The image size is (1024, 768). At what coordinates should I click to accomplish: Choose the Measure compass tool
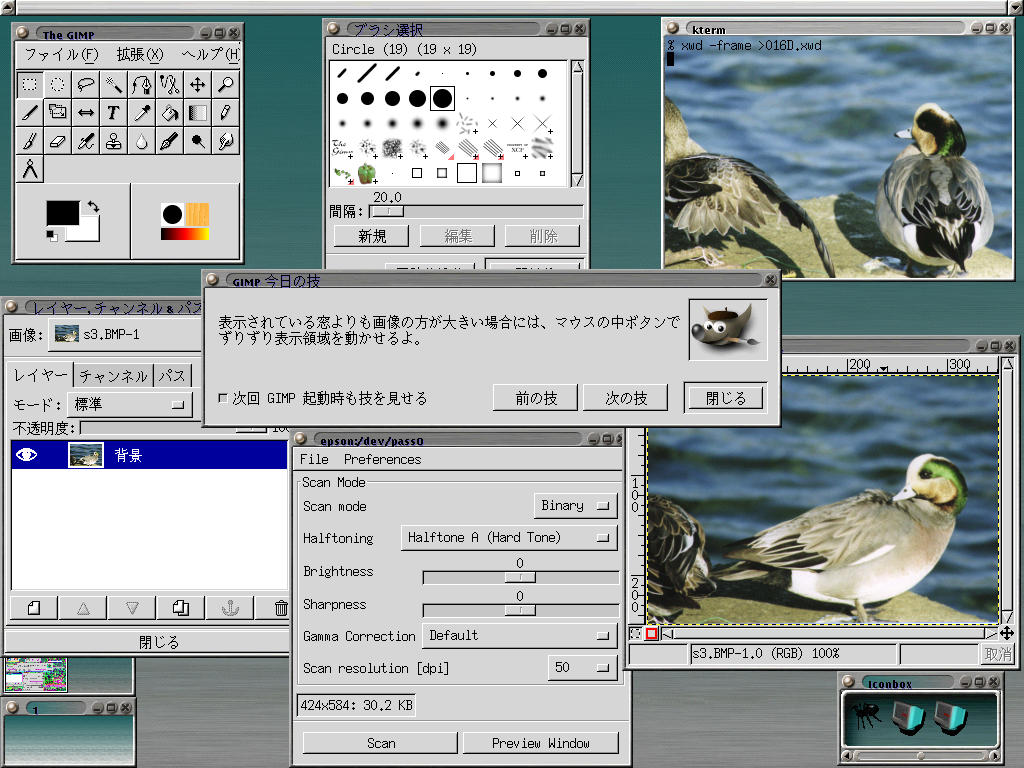29,168
